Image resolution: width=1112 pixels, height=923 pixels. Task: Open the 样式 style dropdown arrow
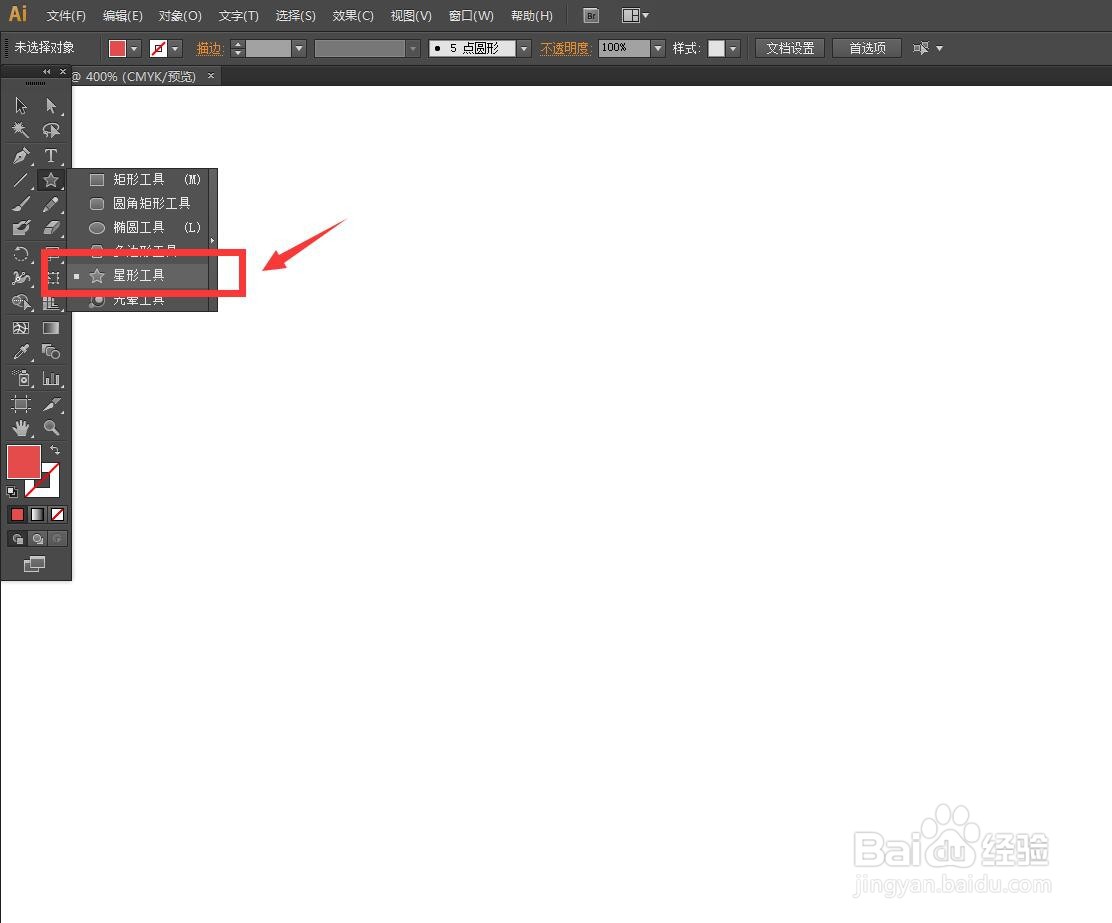click(x=733, y=48)
